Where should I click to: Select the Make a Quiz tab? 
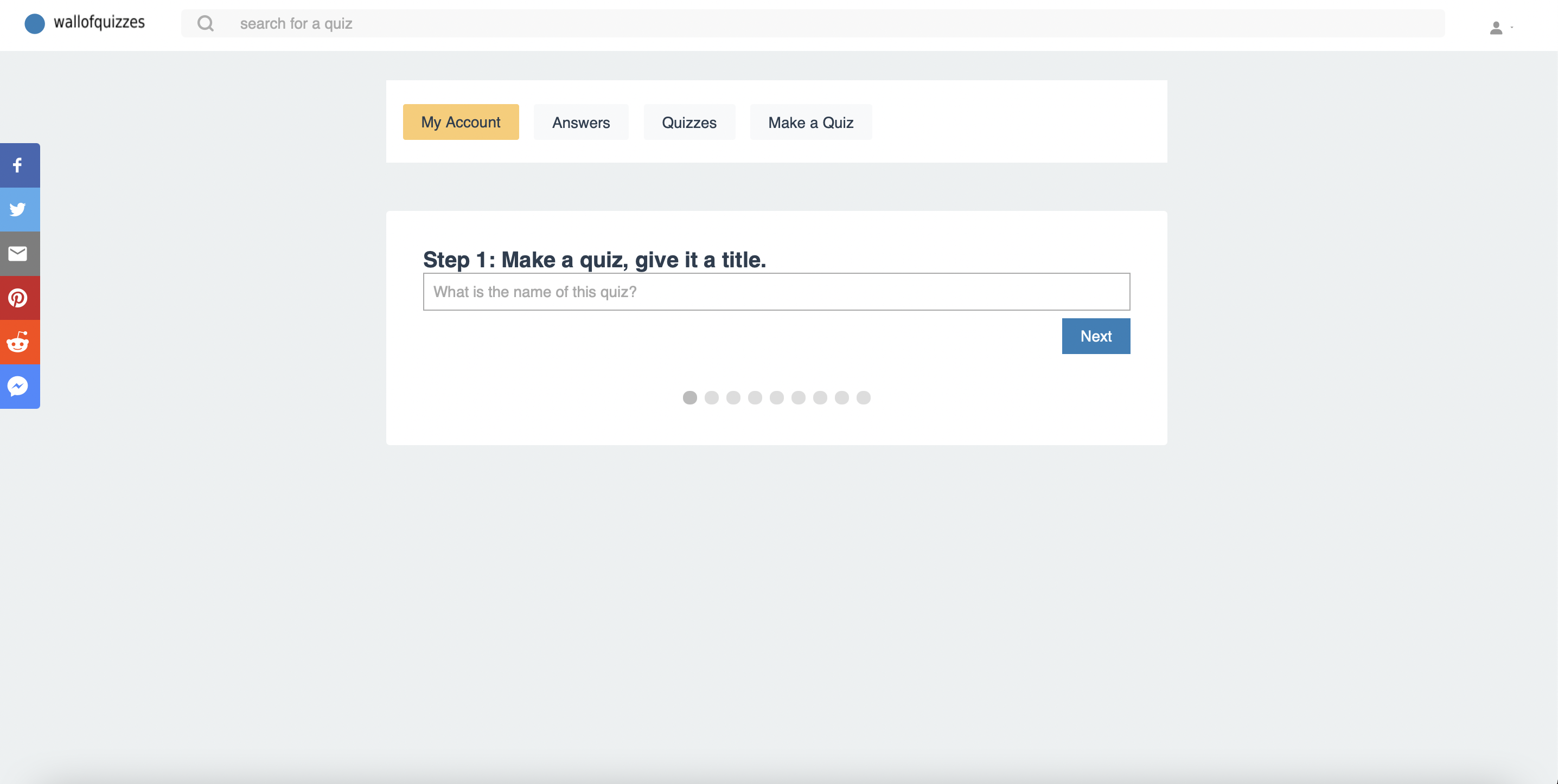[810, 122]
